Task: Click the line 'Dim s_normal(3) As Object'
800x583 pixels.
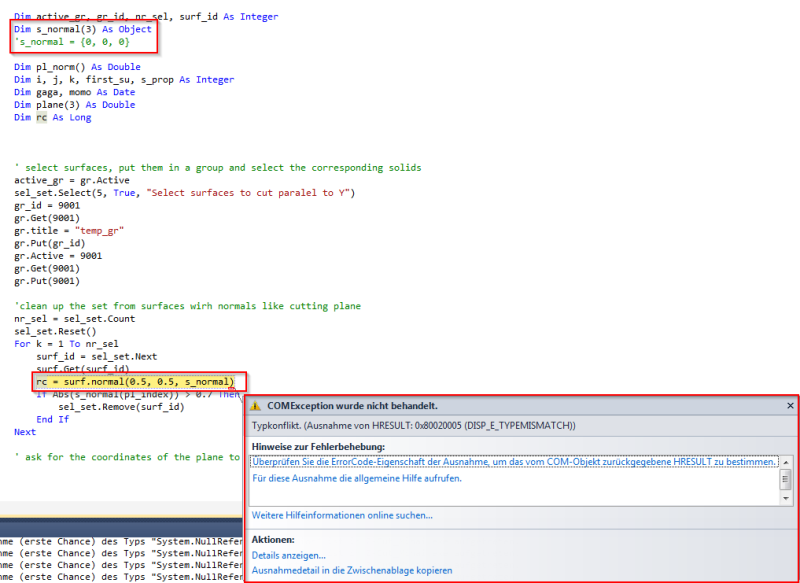Action: pyautogui.click(x=83, y=29)
